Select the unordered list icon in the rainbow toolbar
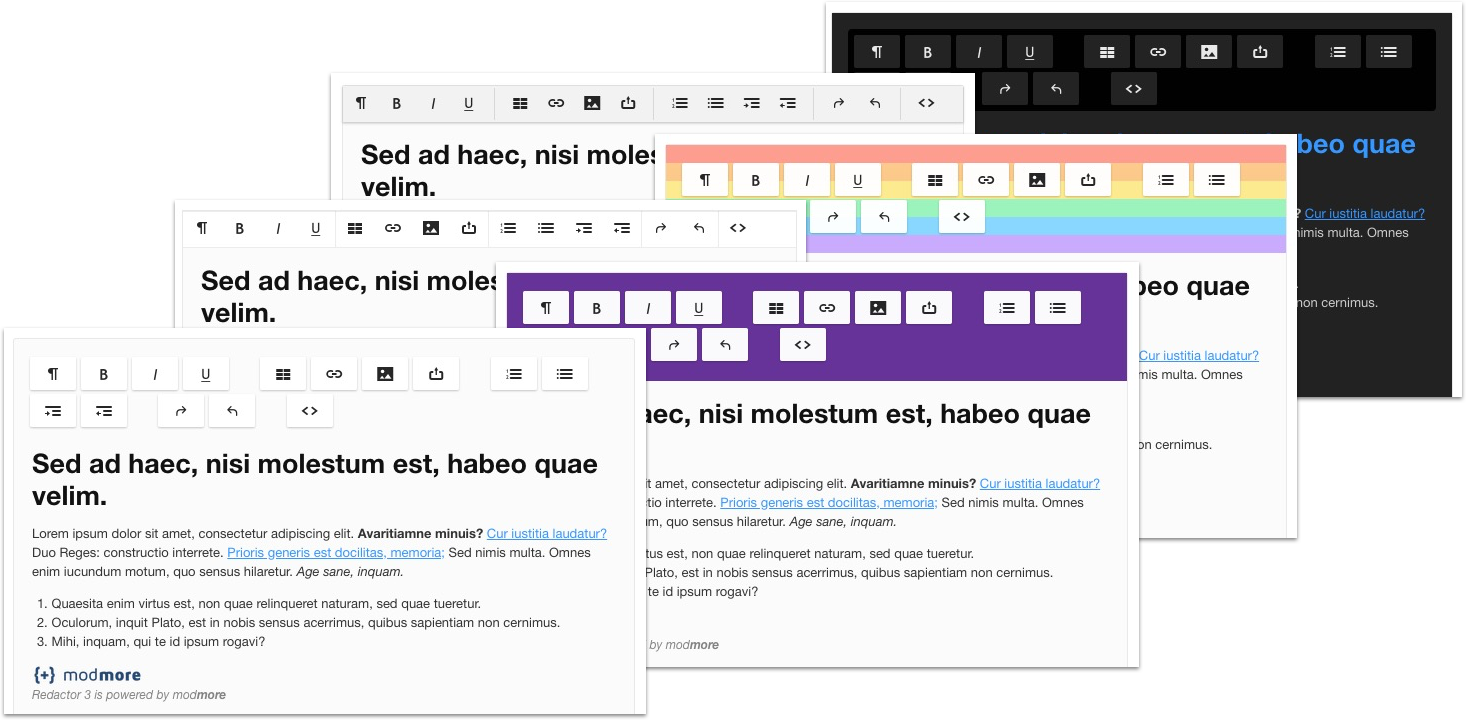1466x720 pixels. click(x=1216, y=180)
